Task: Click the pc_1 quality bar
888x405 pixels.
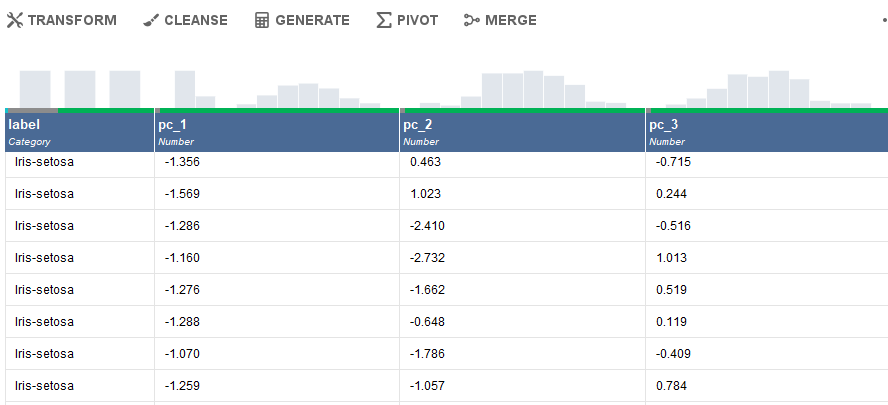Action: pos(277,110)
